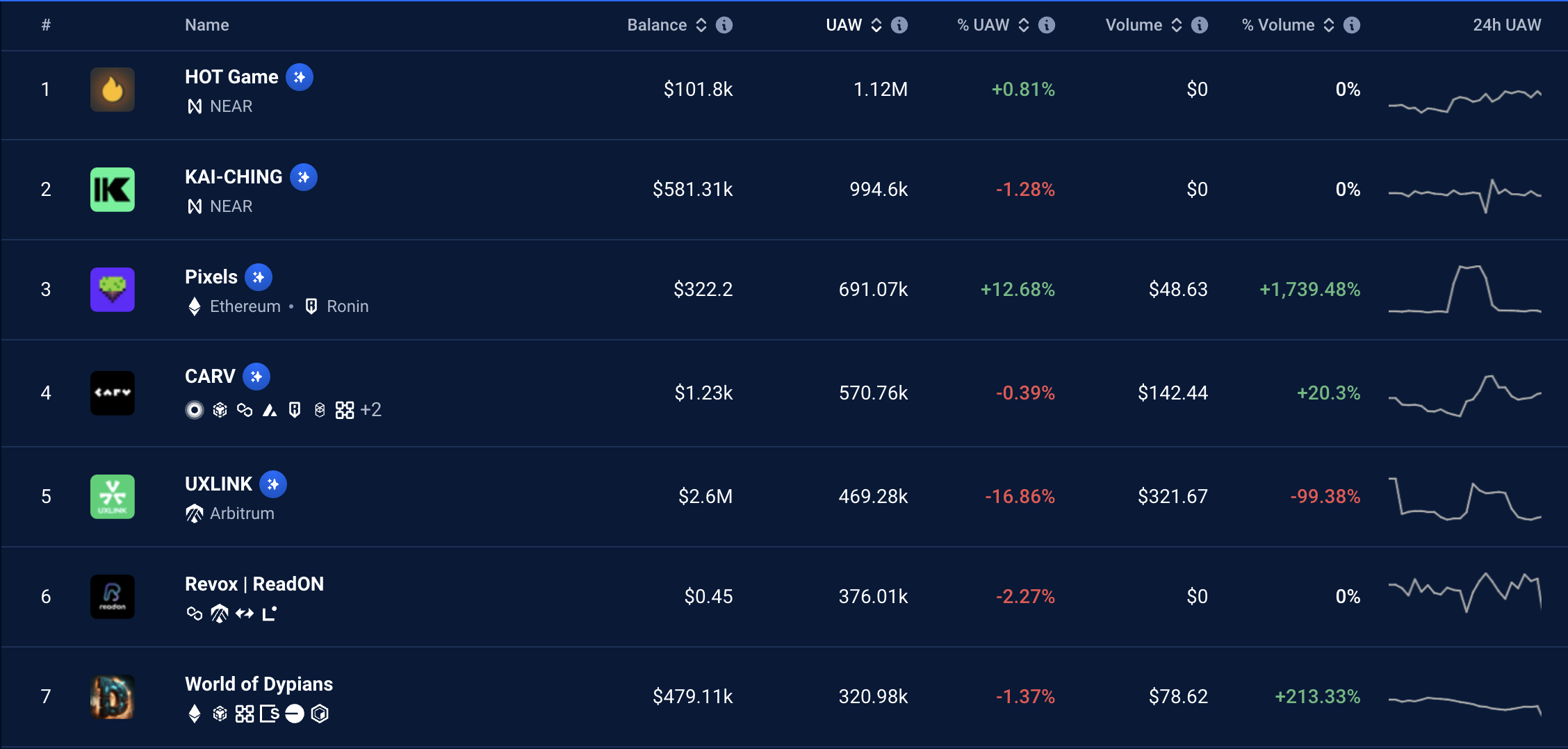Open the KAI-CHING dapp link
Viewport: 1568px width, 749px height.
pyautogui.click(x=234, y=177)
